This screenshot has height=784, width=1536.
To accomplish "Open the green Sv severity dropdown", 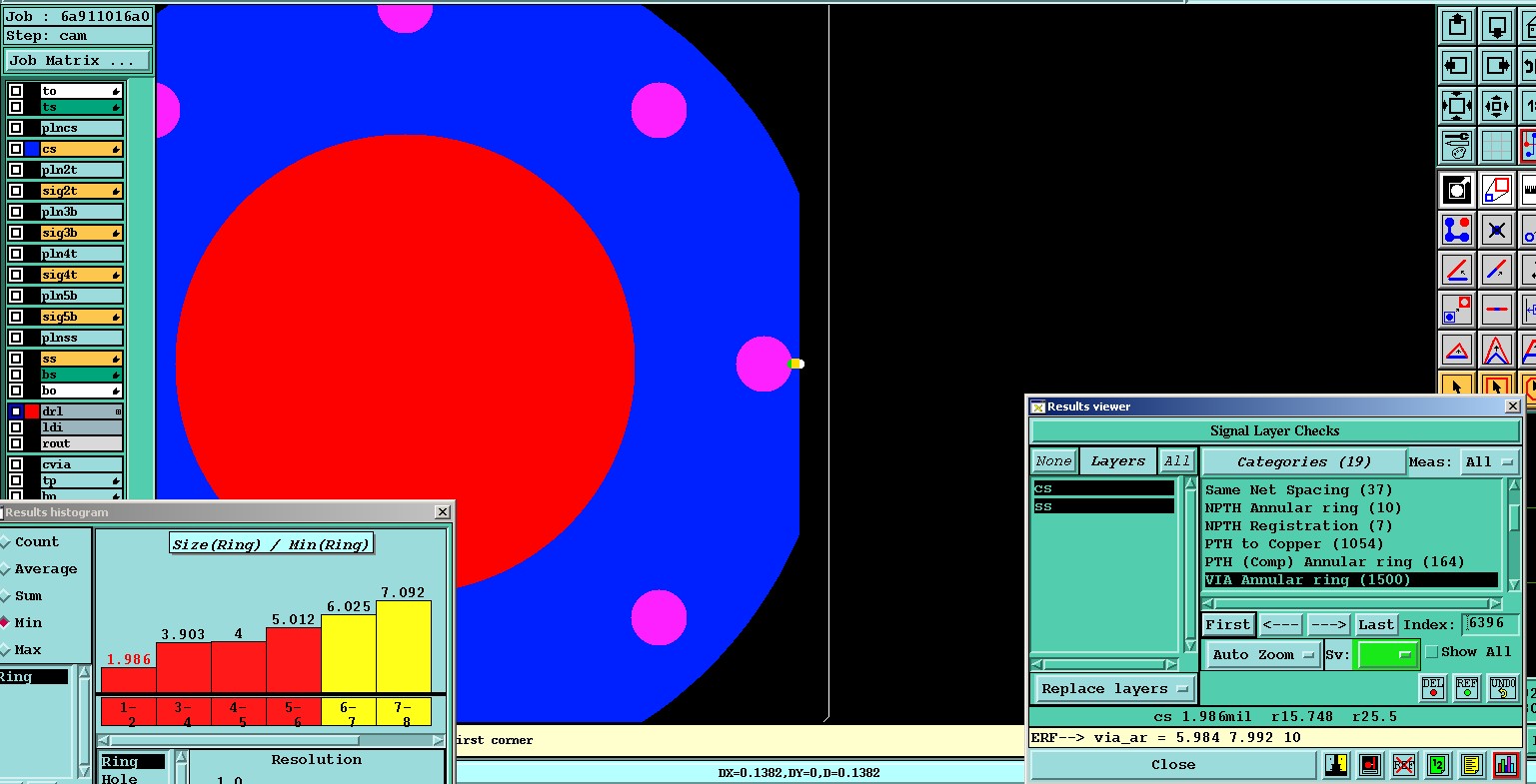I will [1387, 655].
